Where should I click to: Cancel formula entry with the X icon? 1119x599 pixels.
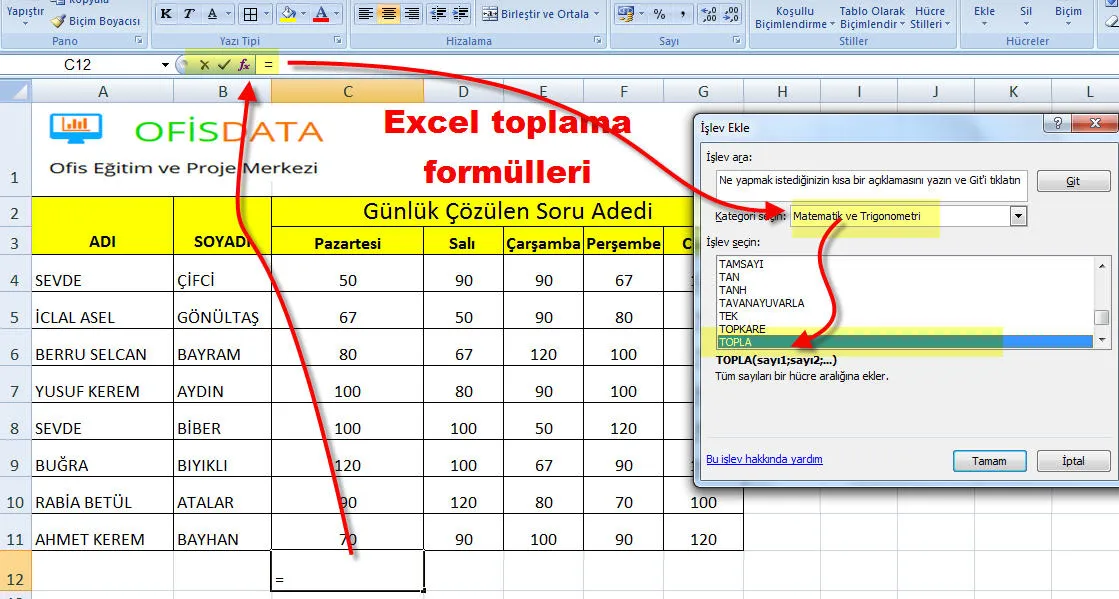pyautogui.click(x=204, y=65)
